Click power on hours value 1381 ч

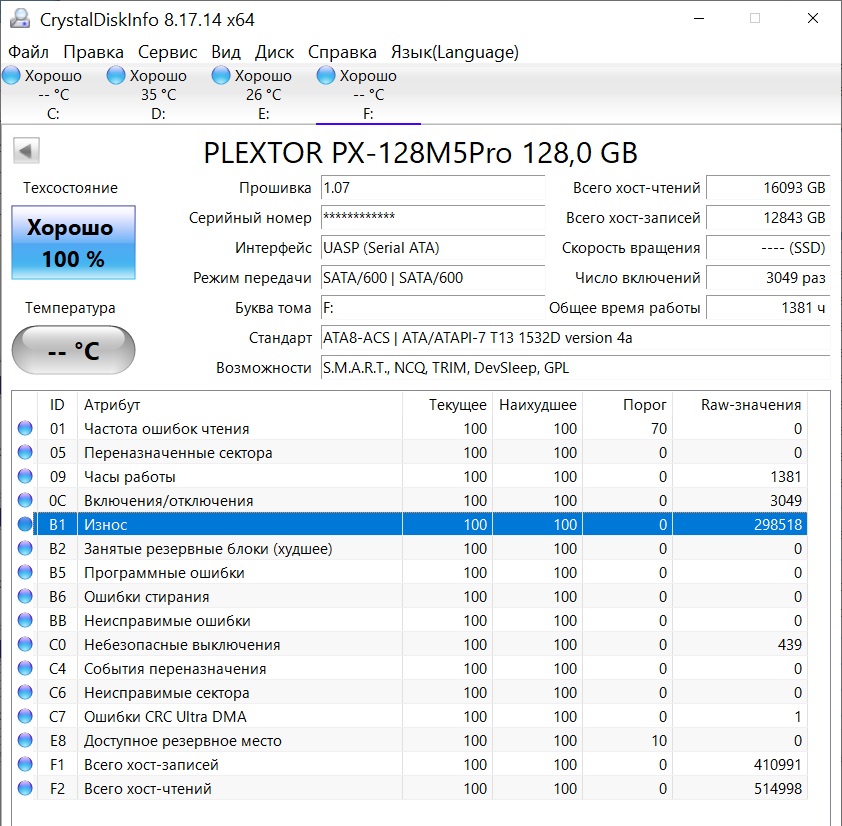pos(768,308)
